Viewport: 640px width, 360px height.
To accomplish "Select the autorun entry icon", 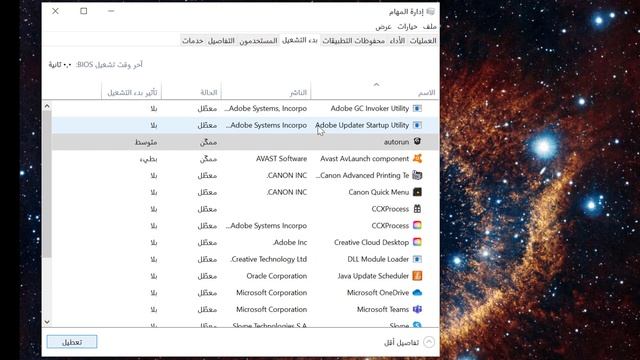I will pos(417,142).
